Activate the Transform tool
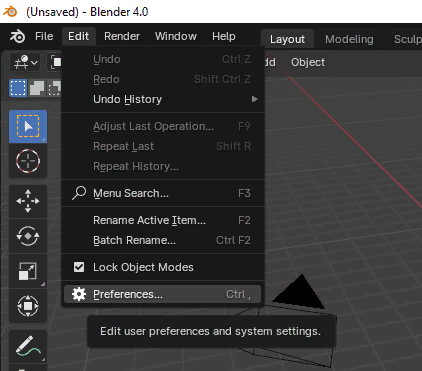The width and height of the screenshot is (422, 371). pos(28,306)
